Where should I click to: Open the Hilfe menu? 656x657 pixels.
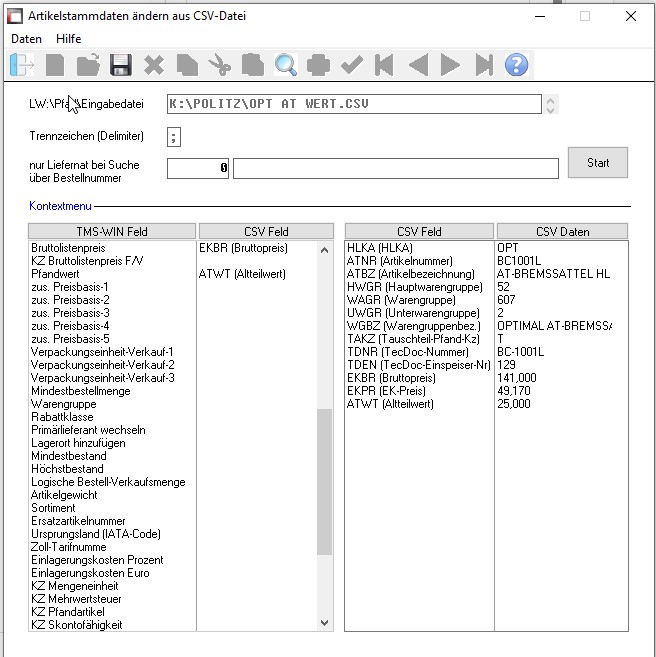pyautogui.click(x=69, y=39)
